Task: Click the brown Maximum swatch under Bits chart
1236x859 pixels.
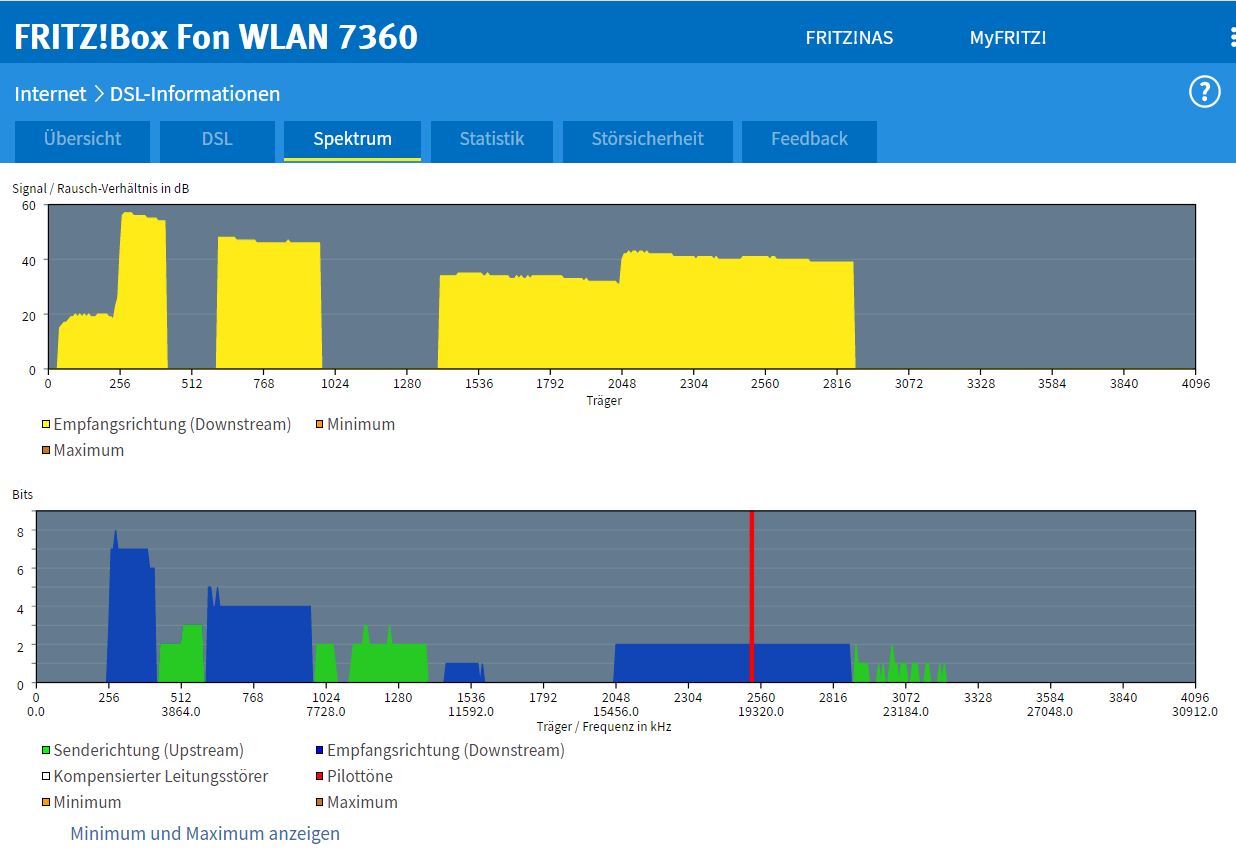Action: coord(319,803)
